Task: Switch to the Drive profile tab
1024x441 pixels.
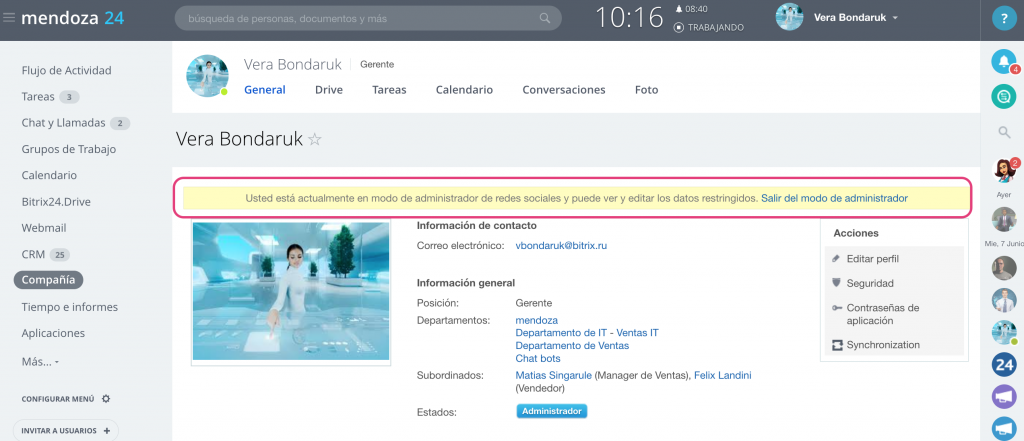Action: [328, 90]
